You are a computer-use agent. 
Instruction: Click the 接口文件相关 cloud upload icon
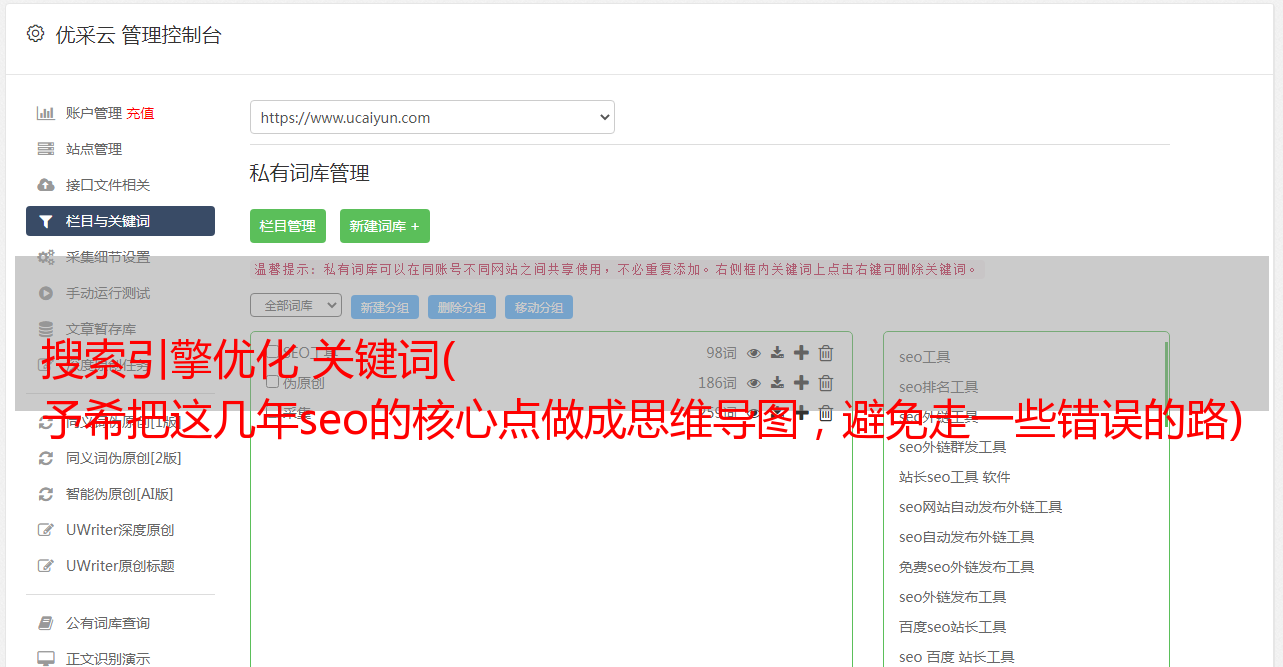tap(46, 185)
